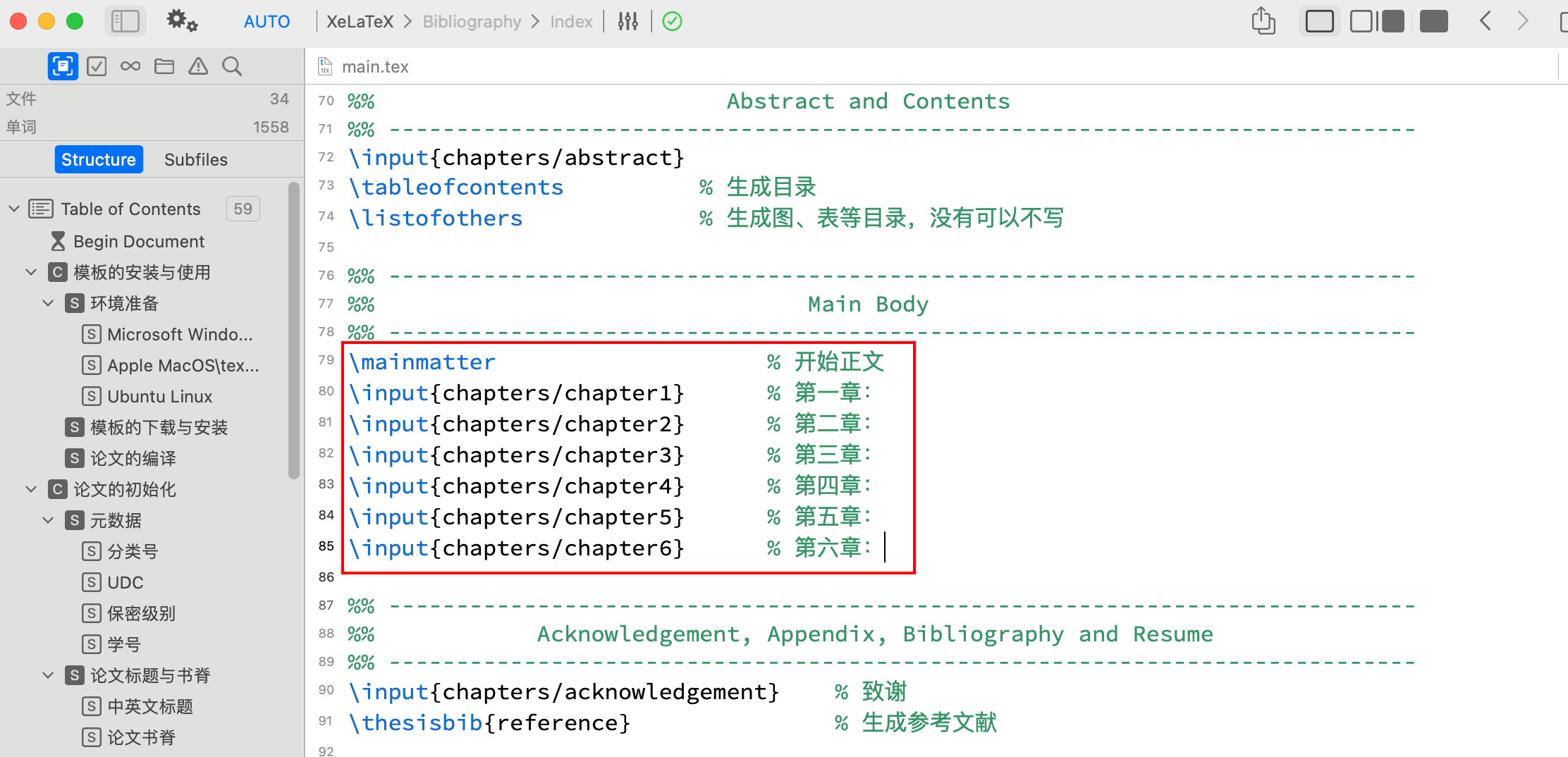Screen dimensions: 1568x757
Task: Select the document structure outline icon
Action: [x=63, y=66]
